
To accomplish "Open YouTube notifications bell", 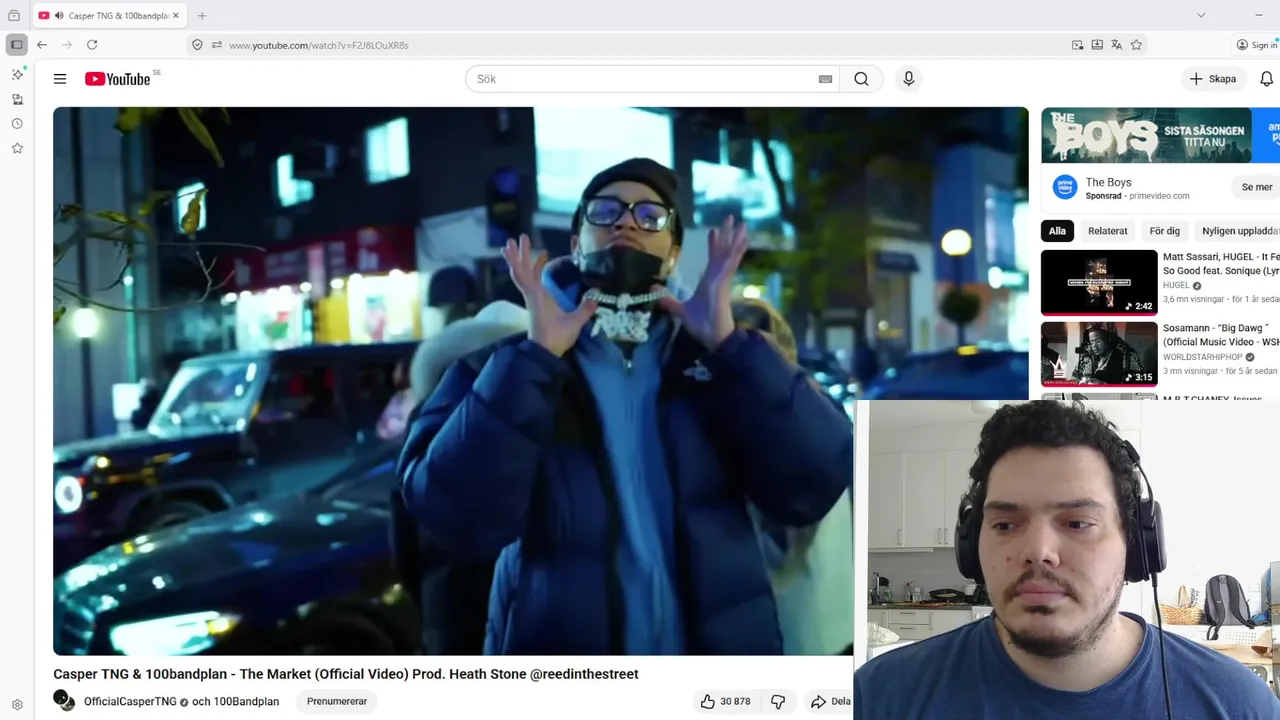I will [x=1266, y=79].
